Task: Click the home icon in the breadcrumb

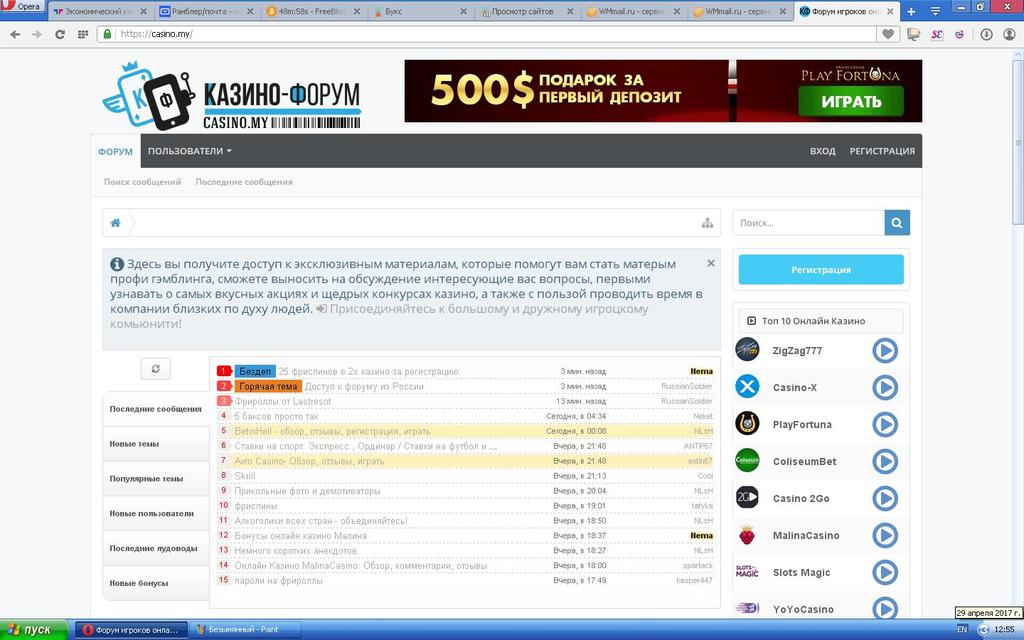Action: click(x=116, y=223)
